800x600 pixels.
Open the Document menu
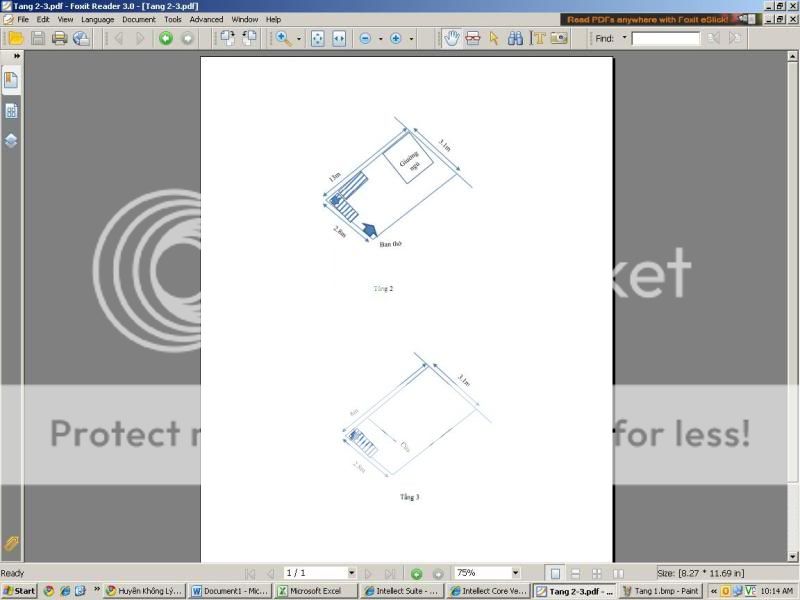(138, 19)
